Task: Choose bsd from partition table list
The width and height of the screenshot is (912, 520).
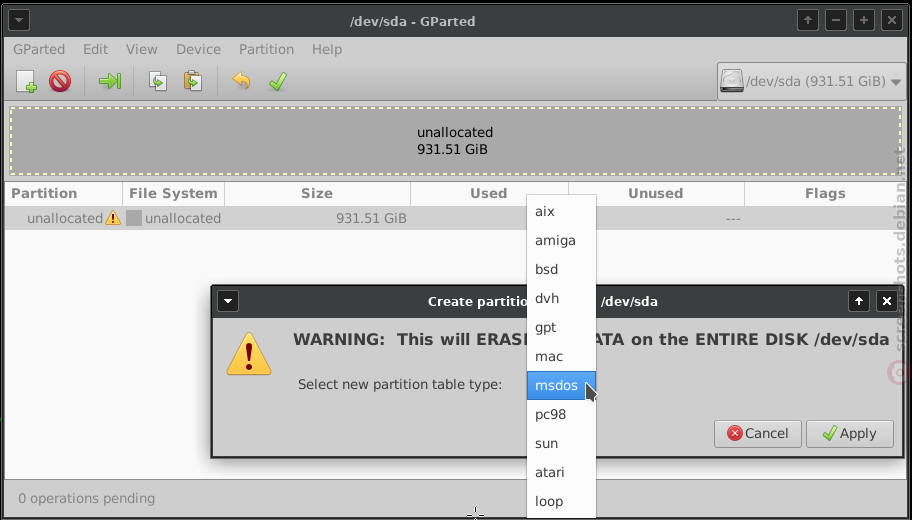Action: (x=561, y=269)
